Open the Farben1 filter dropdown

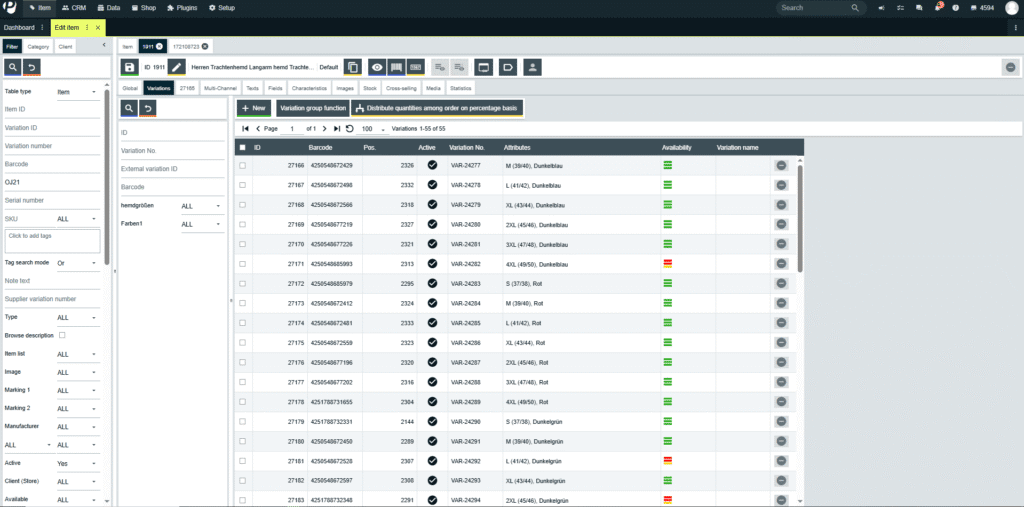pyautogui.click(x=200, y=224)
